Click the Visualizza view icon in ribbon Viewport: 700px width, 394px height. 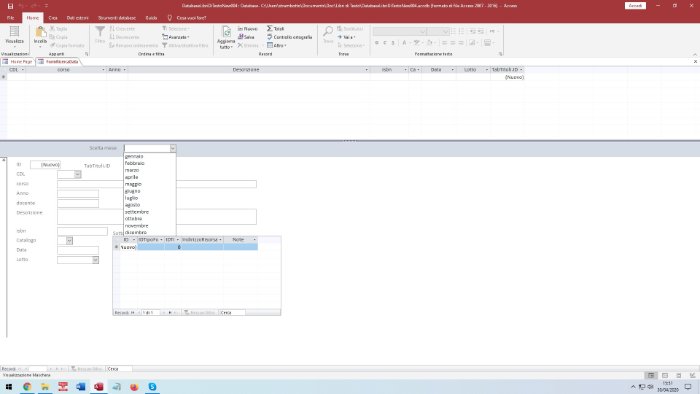tap(14, 32)
